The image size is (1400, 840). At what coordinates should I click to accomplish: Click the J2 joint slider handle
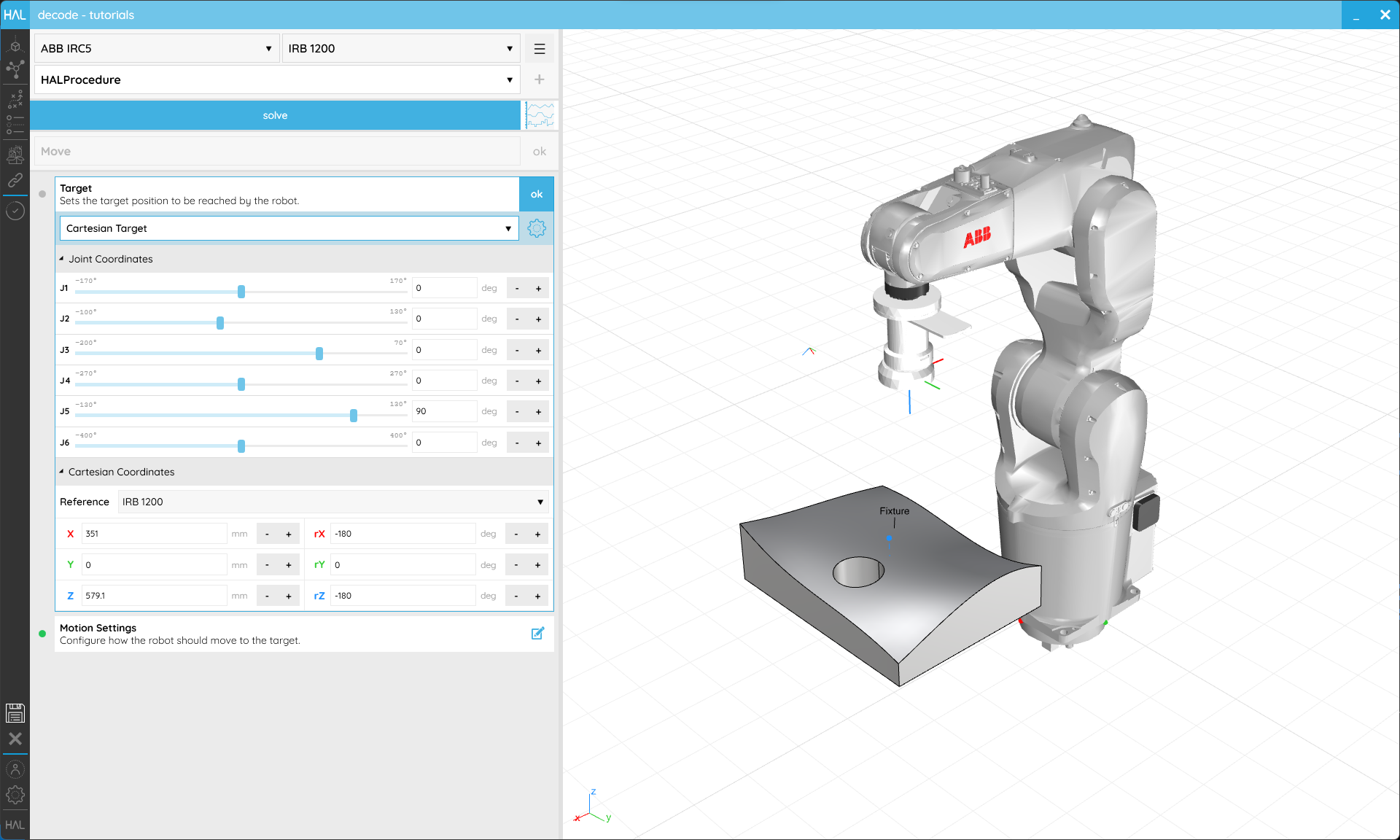(220, 323)
